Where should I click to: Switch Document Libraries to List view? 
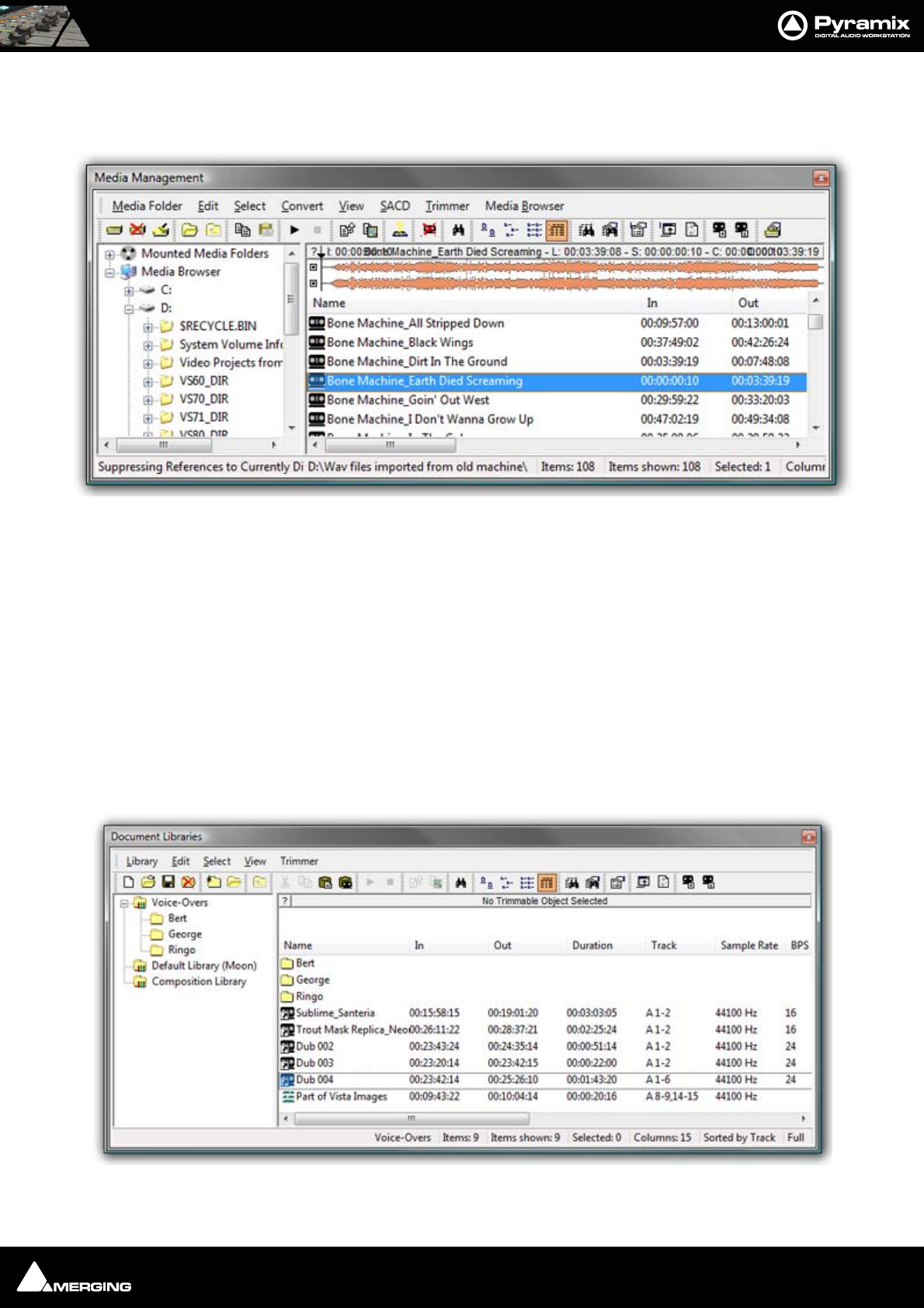[526, 882]
